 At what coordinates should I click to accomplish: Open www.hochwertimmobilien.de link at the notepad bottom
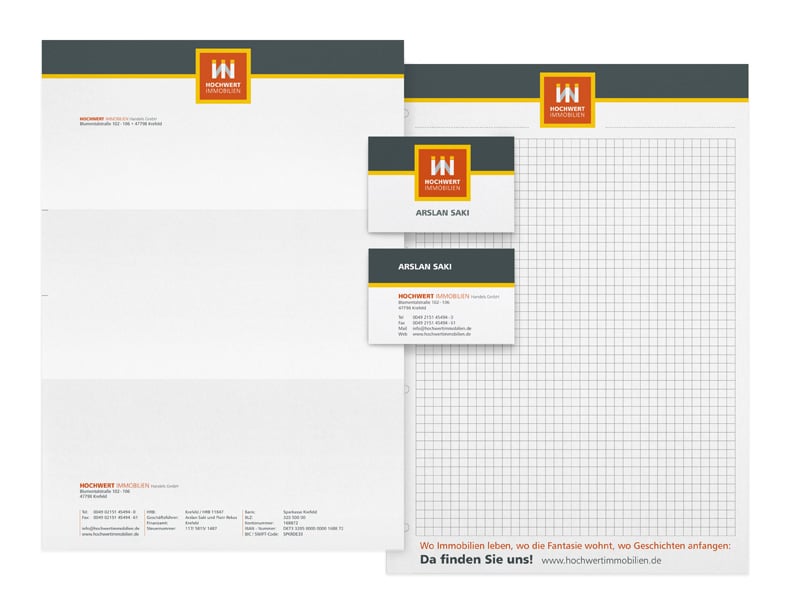(601, 561)
